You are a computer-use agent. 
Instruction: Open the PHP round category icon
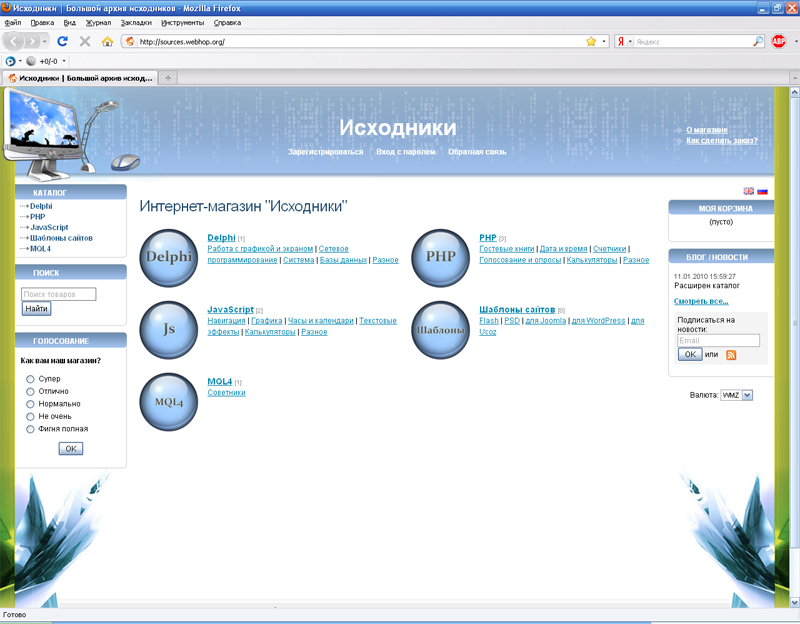point(441,257)
